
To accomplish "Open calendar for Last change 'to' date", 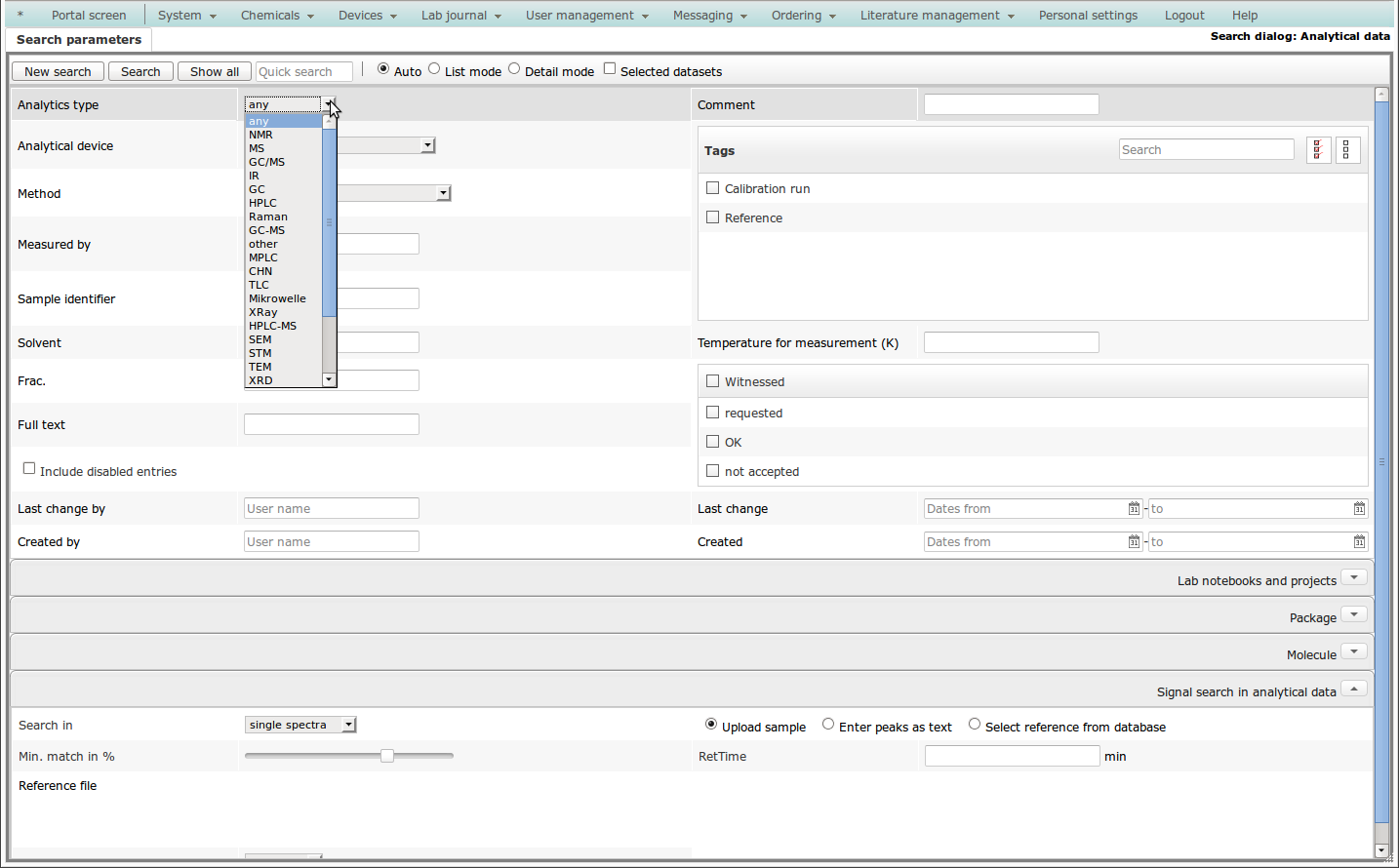I will point(1359,509).
